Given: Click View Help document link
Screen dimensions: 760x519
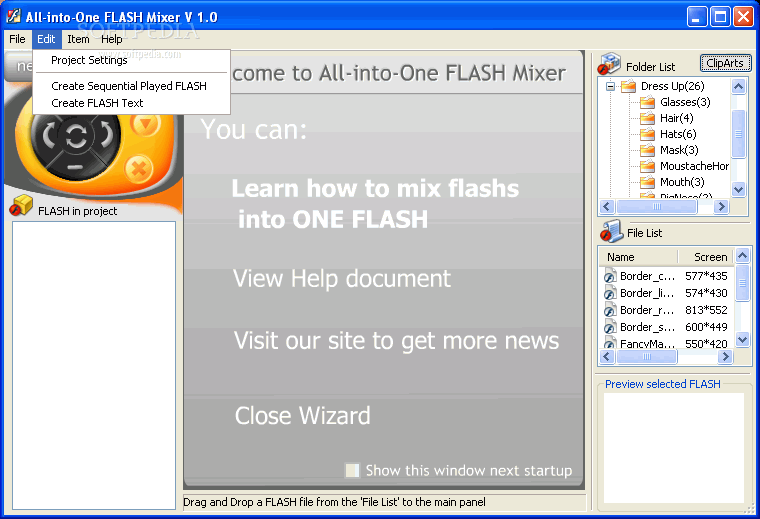Looking at the screenshot, I should (342, 279).
